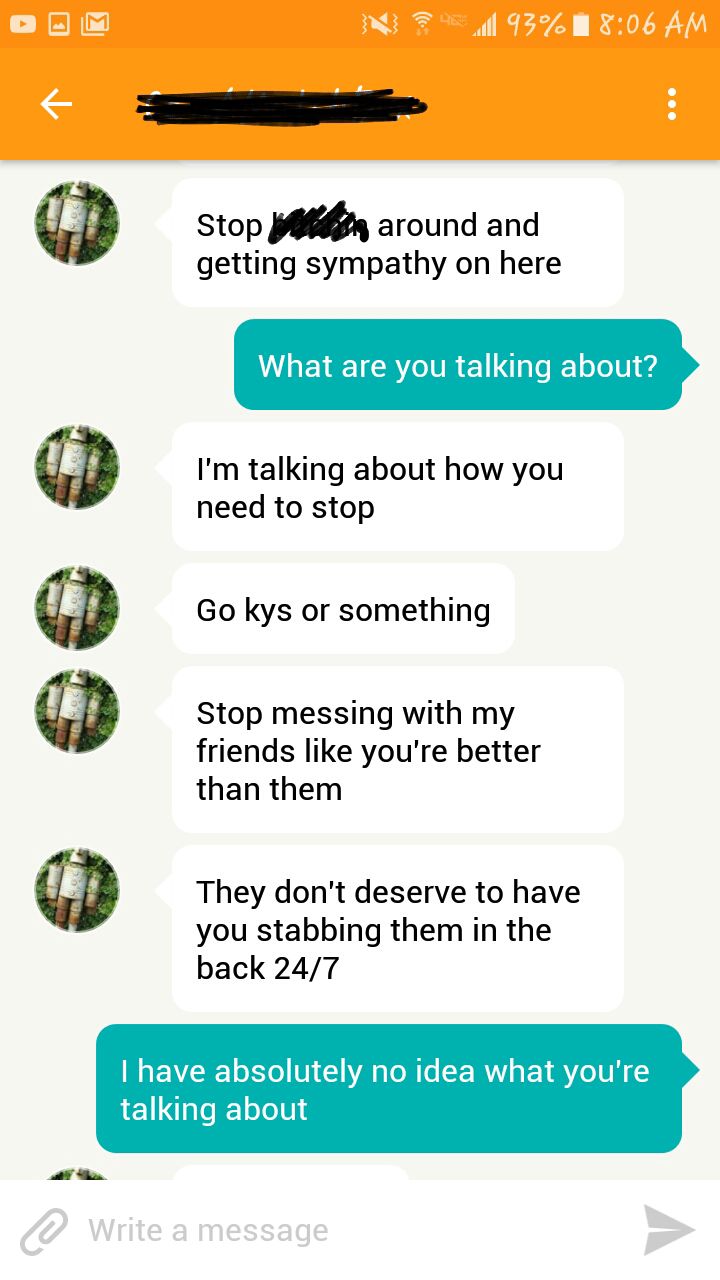Open the three-dot overflow menu
This screenshot has width=720, height=1280.
(672, 104)
